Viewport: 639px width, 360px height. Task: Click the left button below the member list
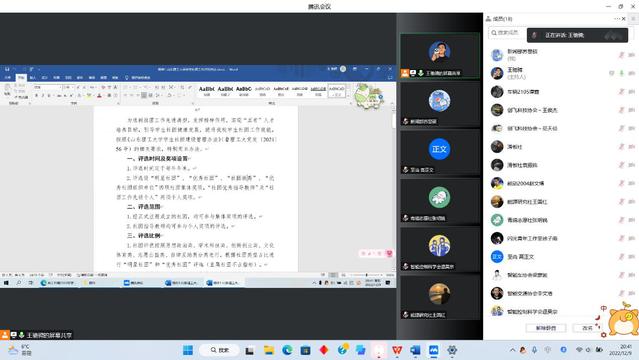[546, 328]
